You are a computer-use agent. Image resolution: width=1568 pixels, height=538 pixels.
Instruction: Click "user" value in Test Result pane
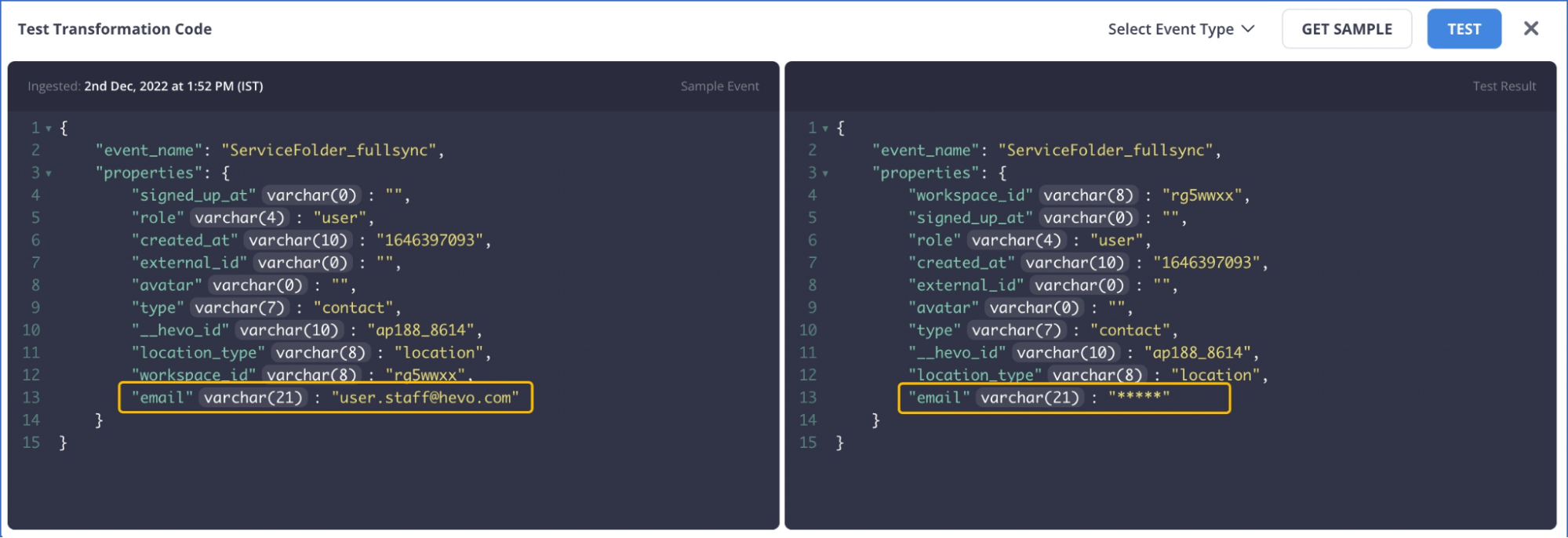pos(1116,240)
